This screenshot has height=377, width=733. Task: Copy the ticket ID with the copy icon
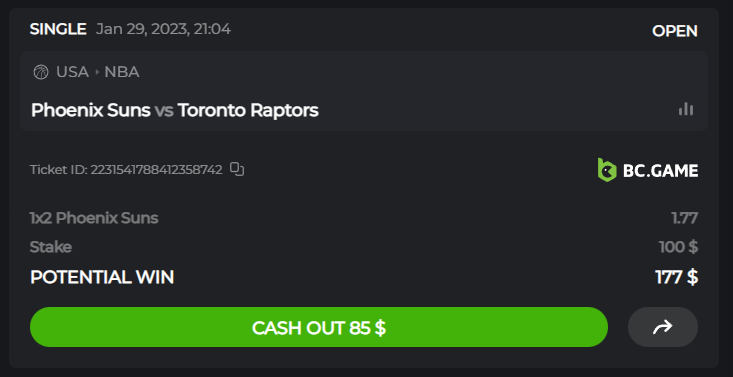point(237,169)
